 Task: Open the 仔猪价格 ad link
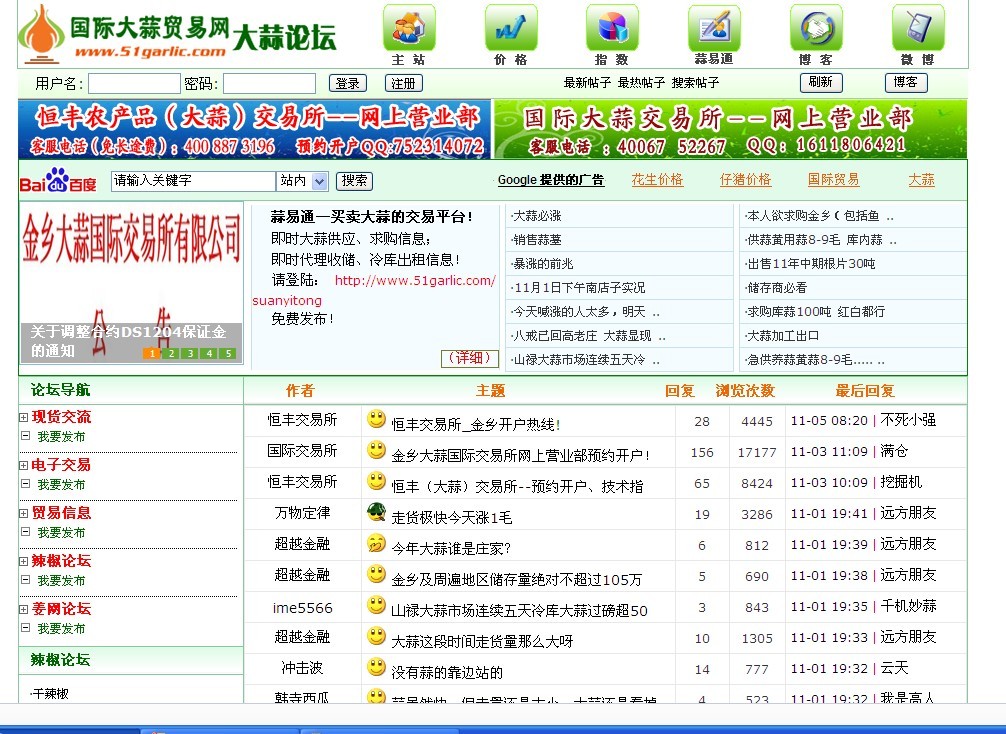746,180
